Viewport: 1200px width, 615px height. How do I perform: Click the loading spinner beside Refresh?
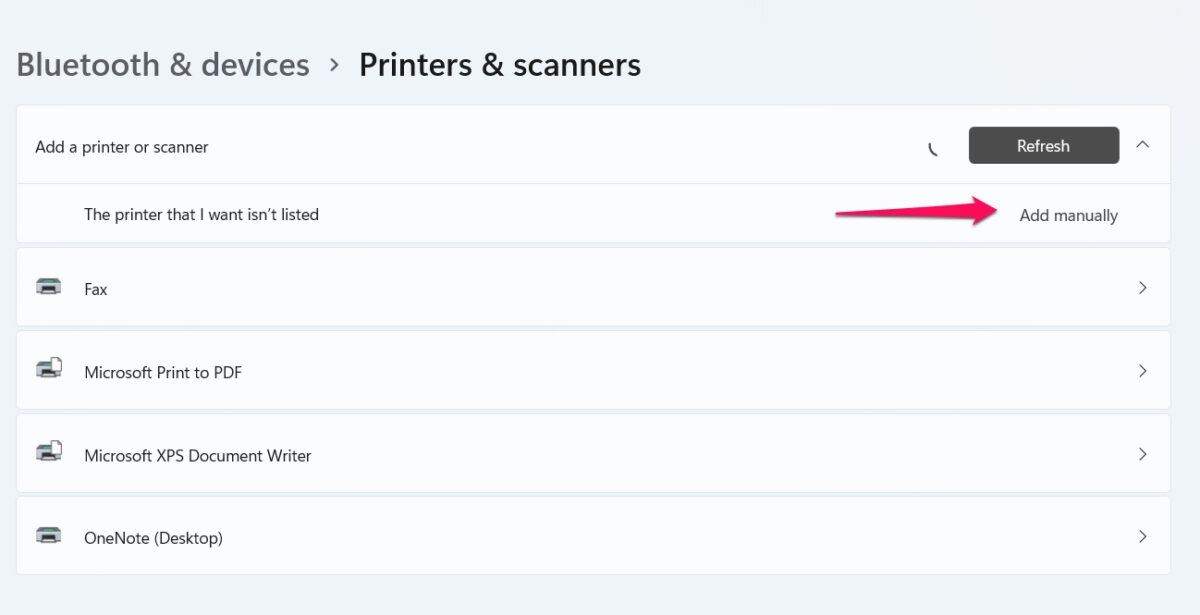pos(933,148)
